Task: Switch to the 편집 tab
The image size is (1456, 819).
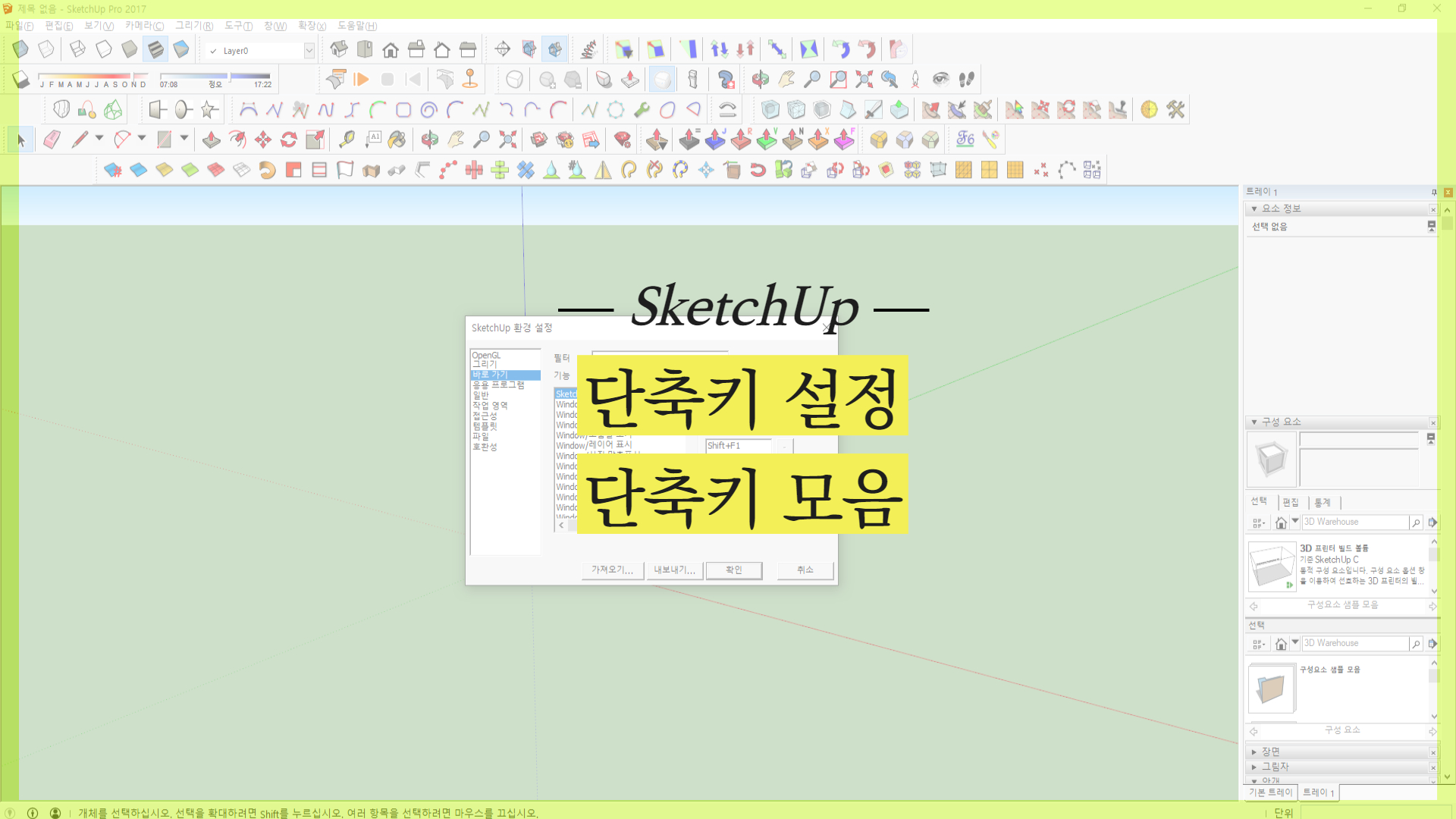Action: pos(1290,502)
